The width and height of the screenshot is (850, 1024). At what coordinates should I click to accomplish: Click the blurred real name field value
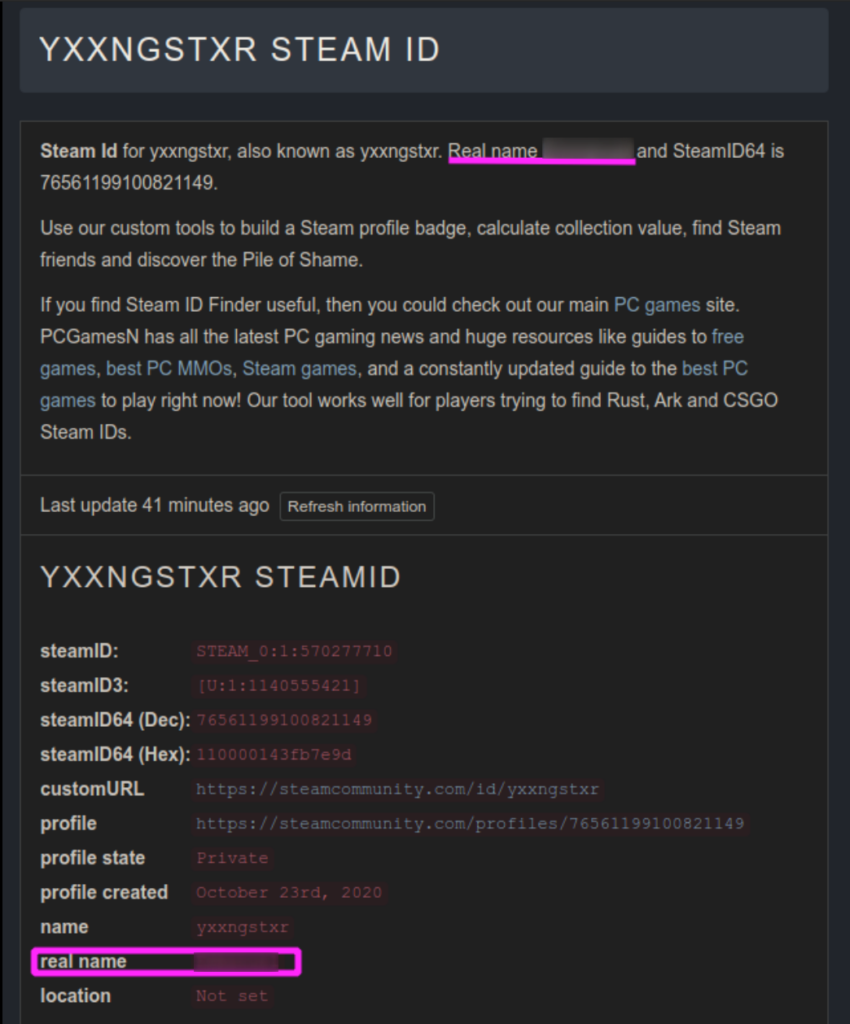(x=237, y=962)
